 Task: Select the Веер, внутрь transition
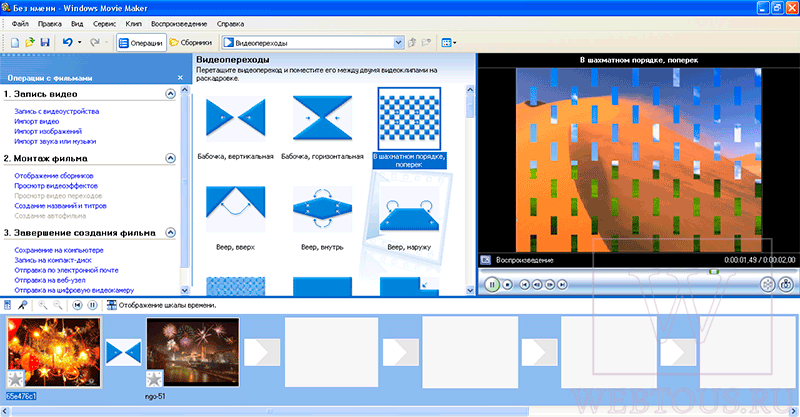tap(322, 209)
